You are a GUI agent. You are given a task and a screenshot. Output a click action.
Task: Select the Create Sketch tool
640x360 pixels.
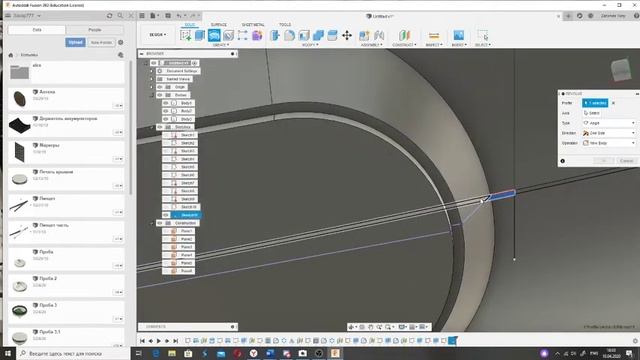click(x=185, y=36)
